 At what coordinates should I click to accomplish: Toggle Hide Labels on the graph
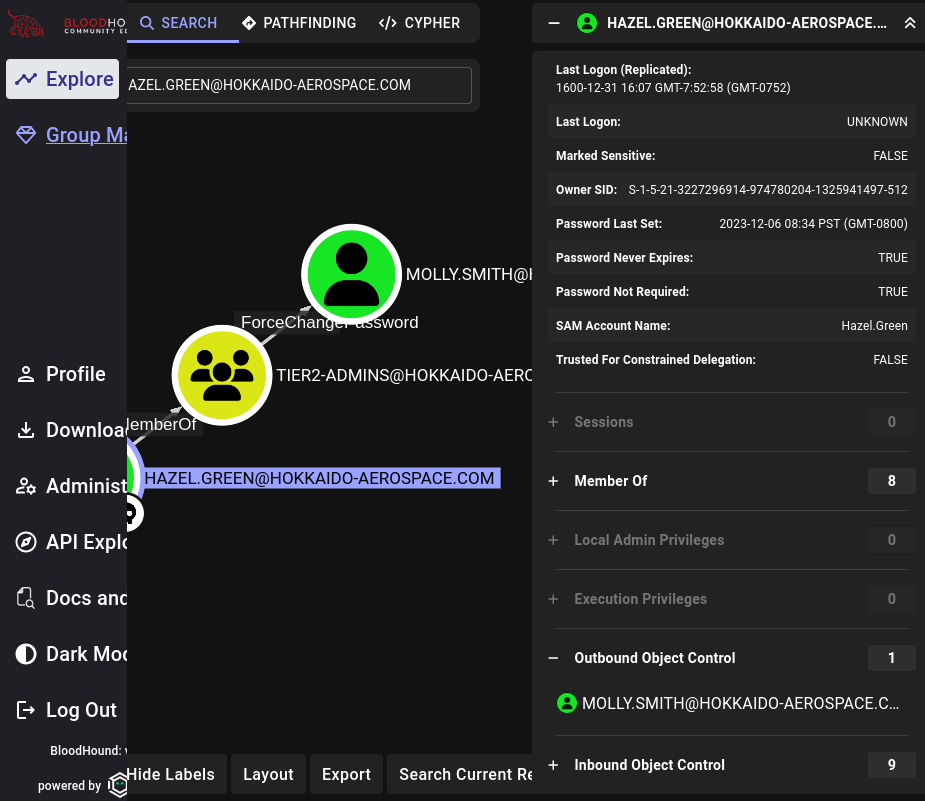tap(170, 774)
